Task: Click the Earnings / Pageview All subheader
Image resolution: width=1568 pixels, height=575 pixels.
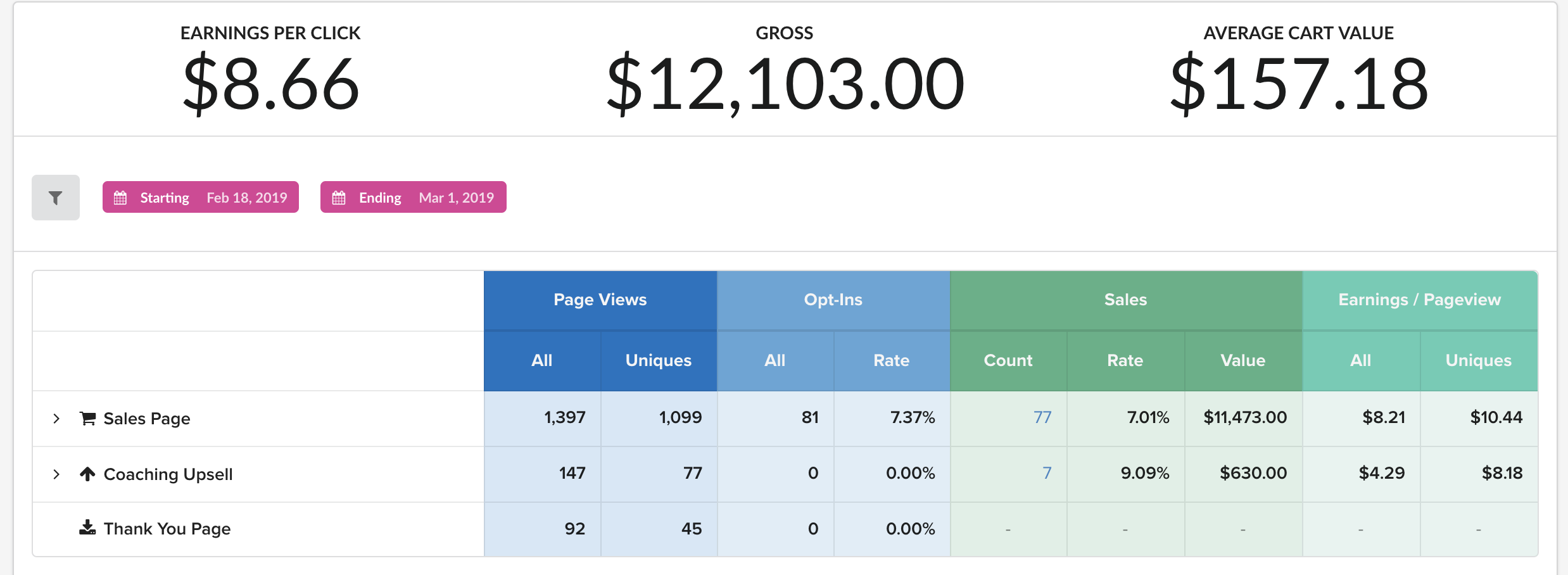Action: [x=1361, y=360]
